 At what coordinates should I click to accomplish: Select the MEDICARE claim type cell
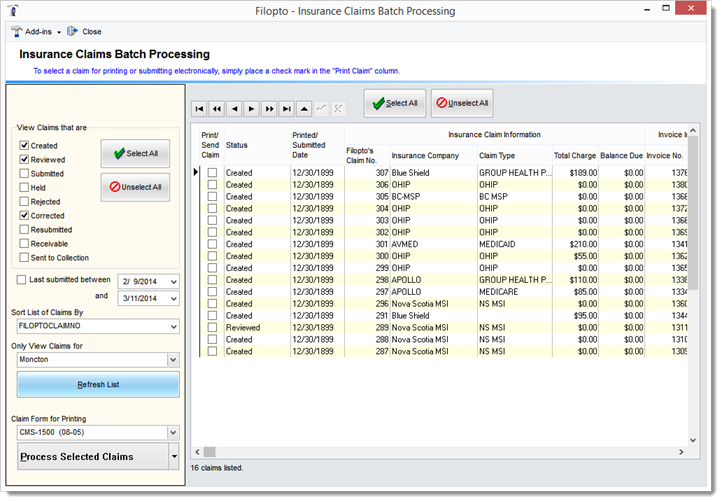[x=515, y=292]
